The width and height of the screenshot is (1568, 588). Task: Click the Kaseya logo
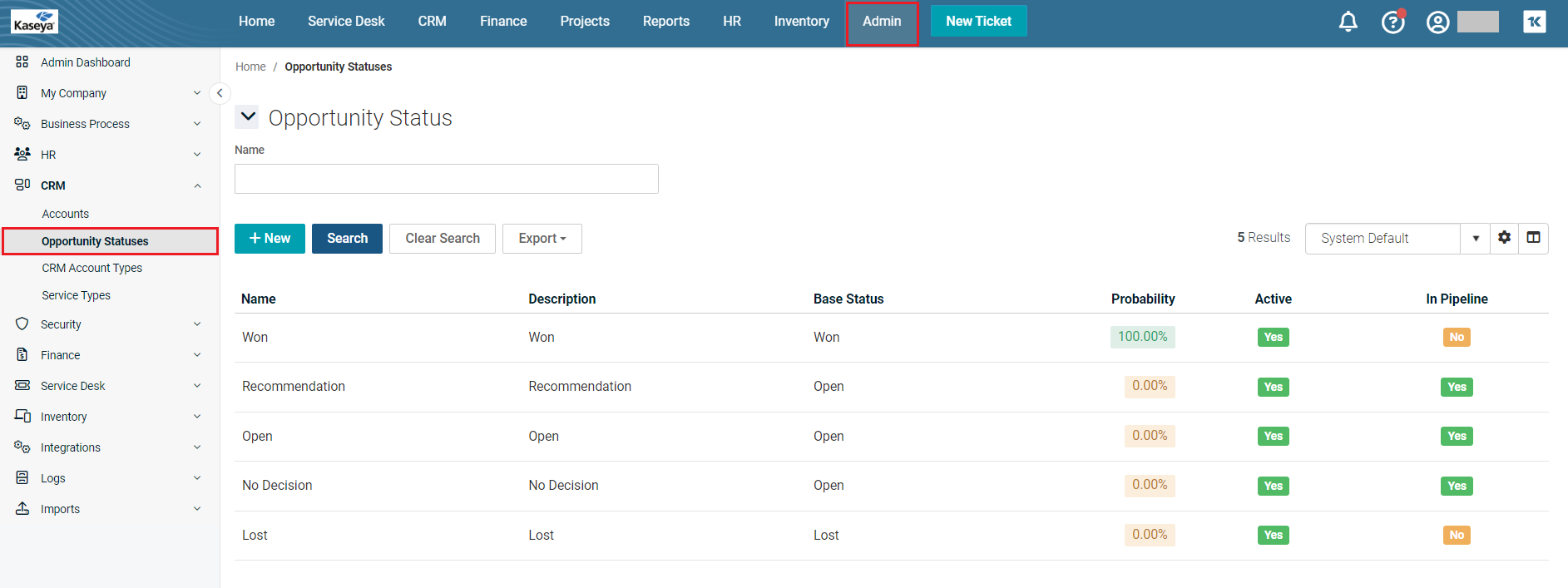click(34, 22)
